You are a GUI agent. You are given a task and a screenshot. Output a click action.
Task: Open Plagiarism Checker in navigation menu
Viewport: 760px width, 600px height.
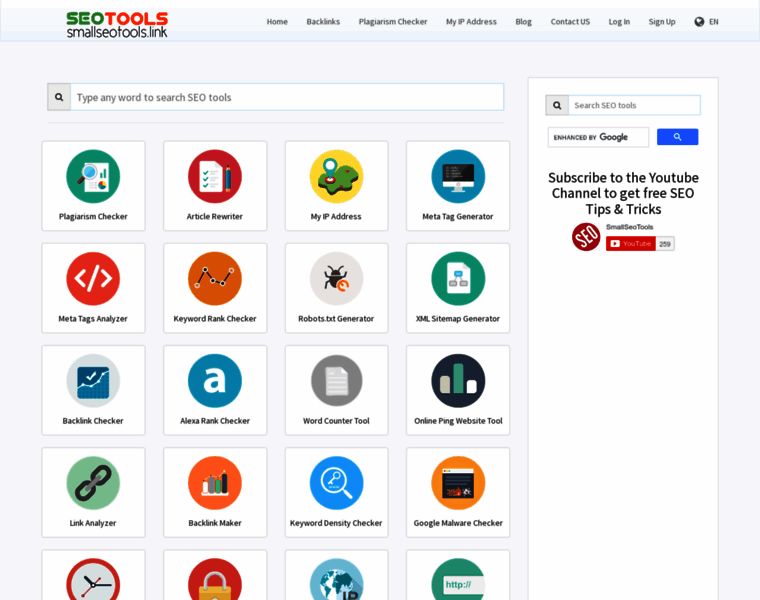point(393,22)
